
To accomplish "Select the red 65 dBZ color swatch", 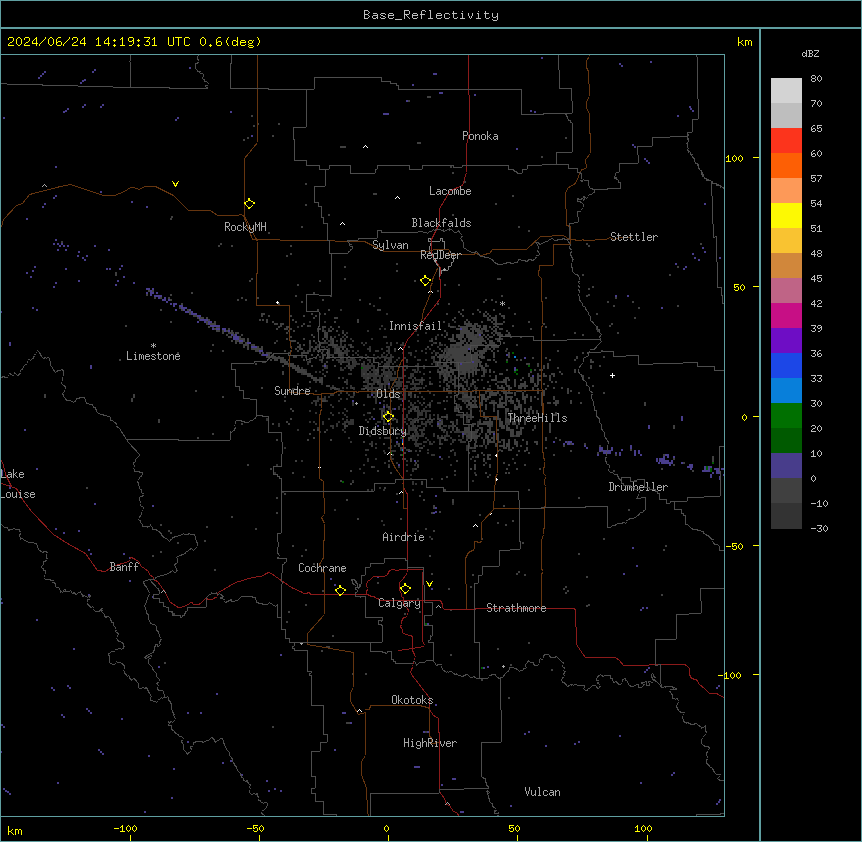I will tap(786, 140).
